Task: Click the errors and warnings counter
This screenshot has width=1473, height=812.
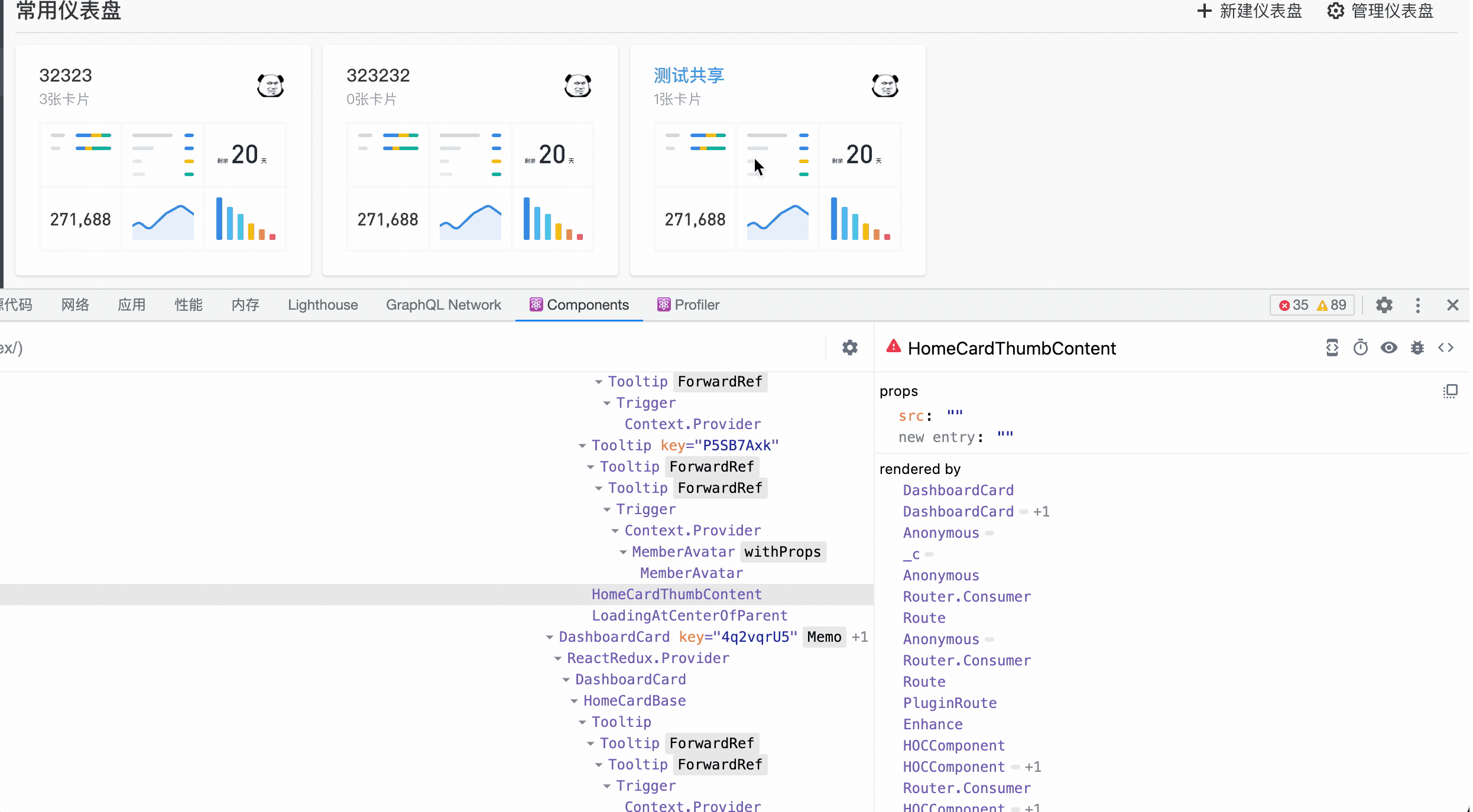Action: pos(1312,305)
